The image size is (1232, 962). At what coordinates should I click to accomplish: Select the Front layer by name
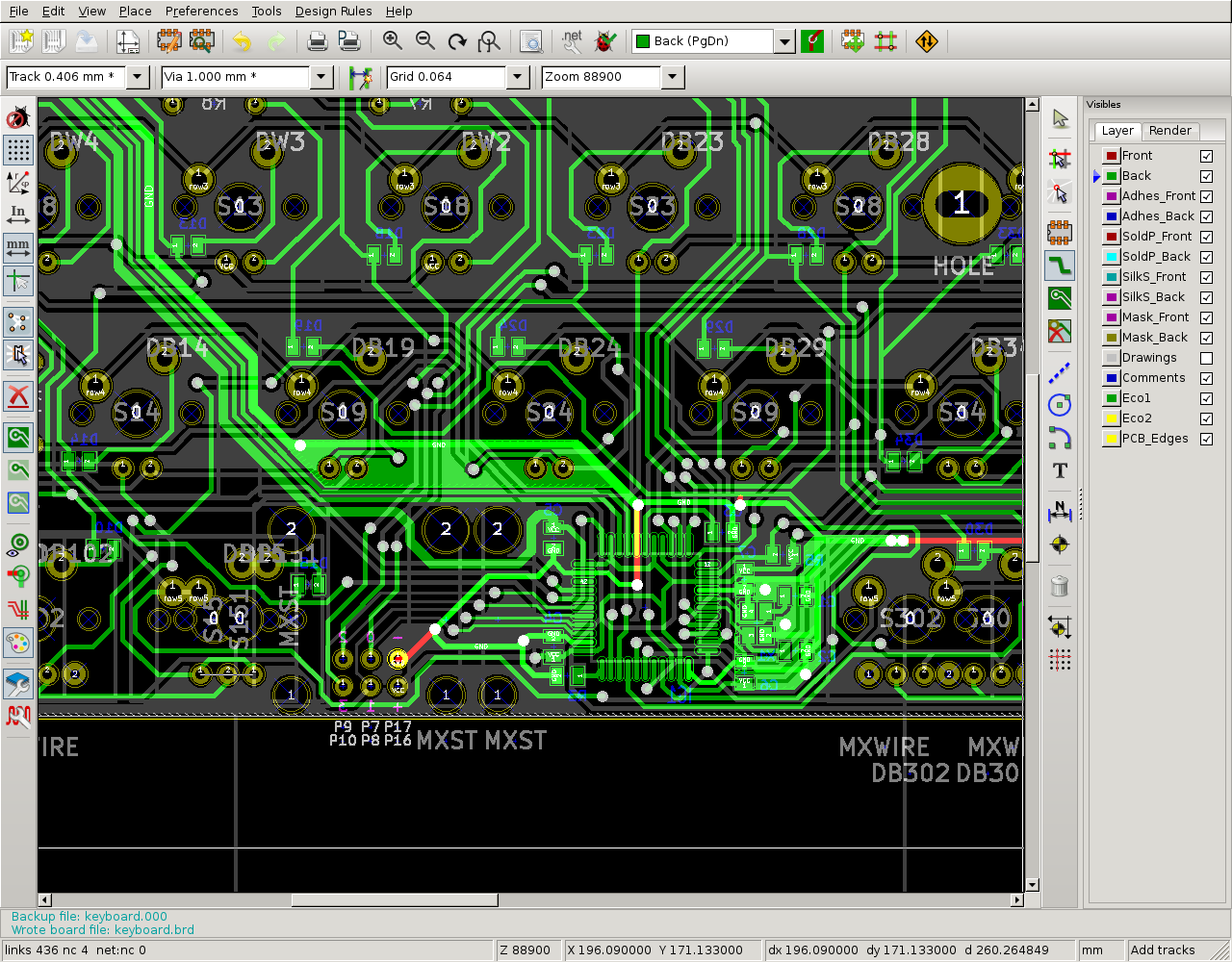(1137, 156)
